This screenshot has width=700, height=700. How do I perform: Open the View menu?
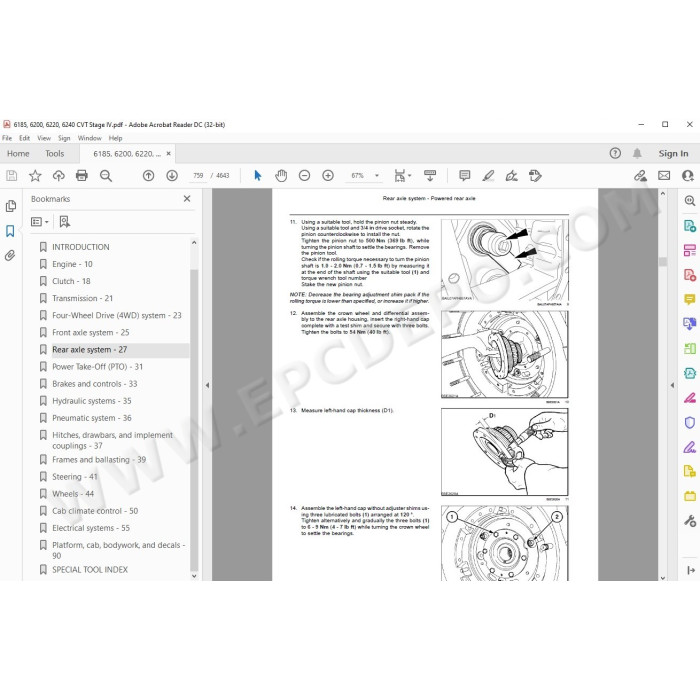(x=44, y=138)
